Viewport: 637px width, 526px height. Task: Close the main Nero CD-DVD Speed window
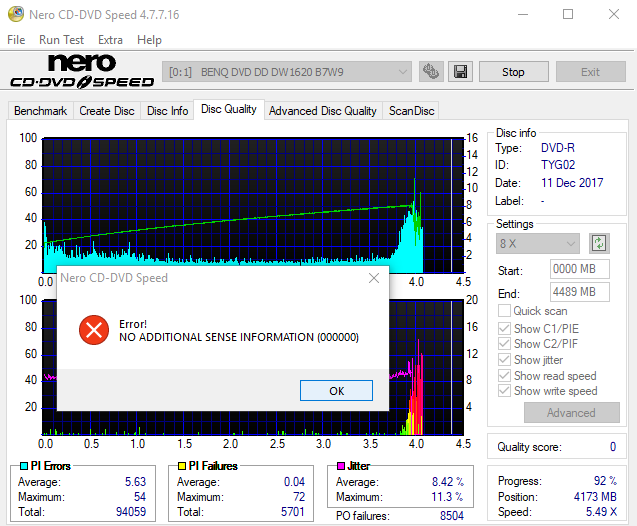[614, 14]
